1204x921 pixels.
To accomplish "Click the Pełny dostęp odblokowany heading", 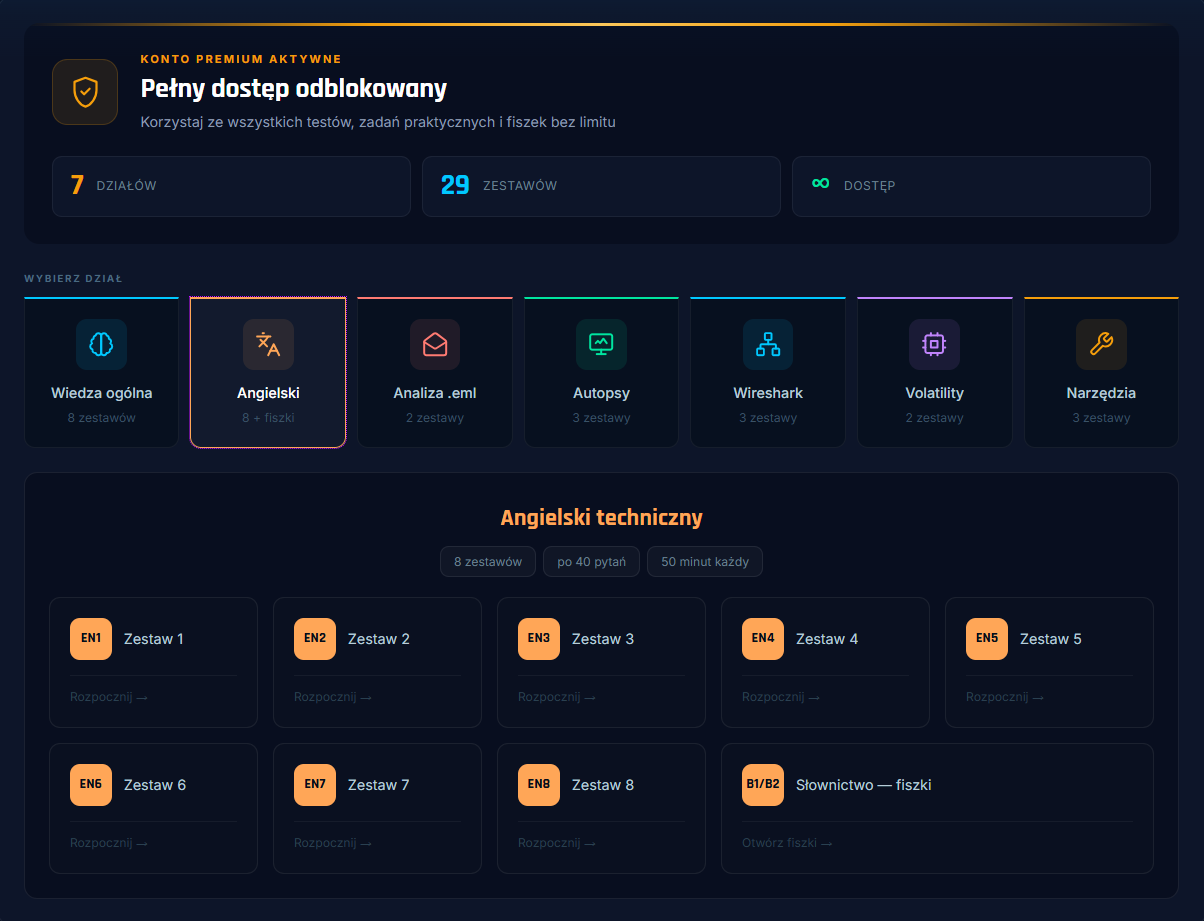I will tap(294, 89).
